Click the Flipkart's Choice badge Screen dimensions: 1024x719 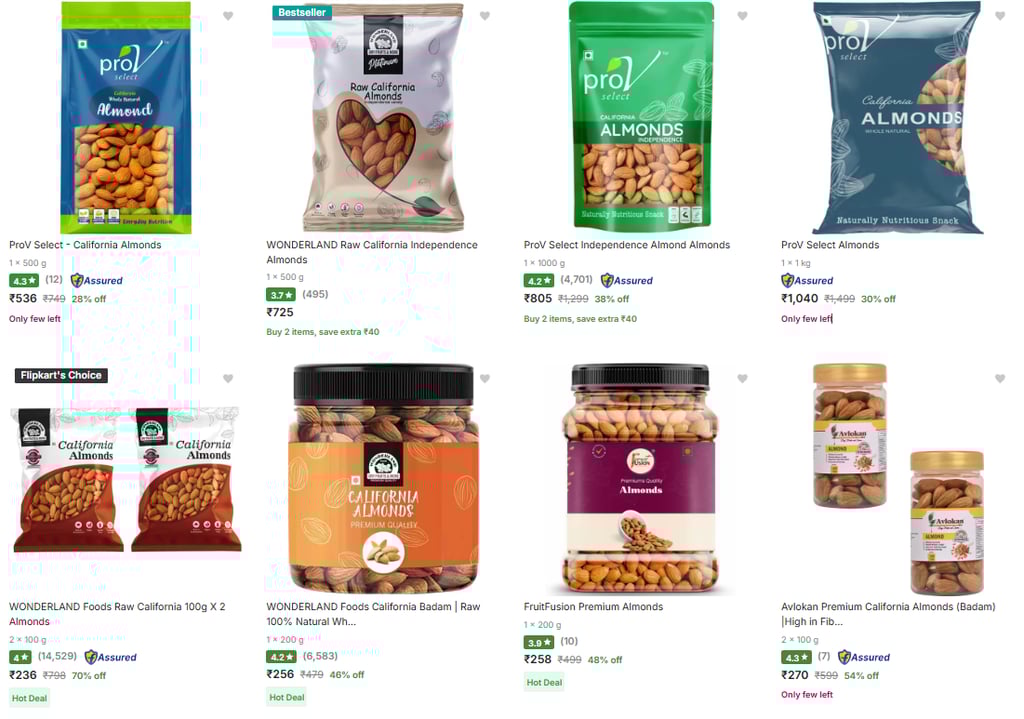(61, 375)
